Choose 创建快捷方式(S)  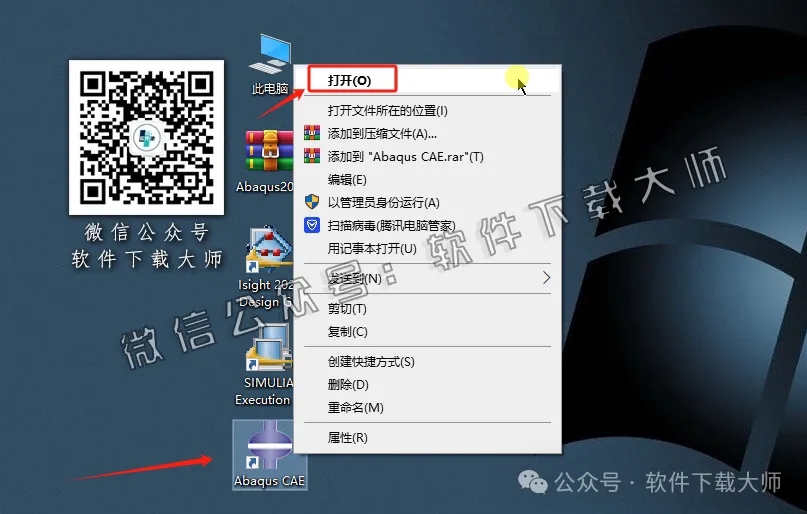tap(428, 362)
